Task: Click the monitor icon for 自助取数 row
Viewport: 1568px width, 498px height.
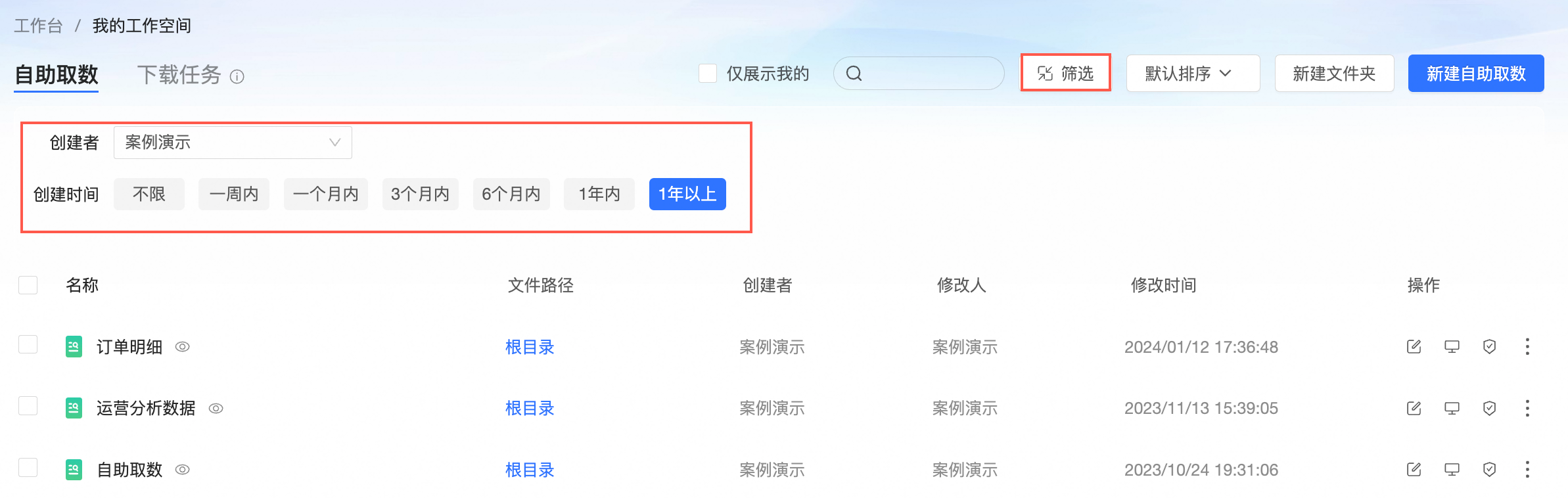Action: [1452, 470]
